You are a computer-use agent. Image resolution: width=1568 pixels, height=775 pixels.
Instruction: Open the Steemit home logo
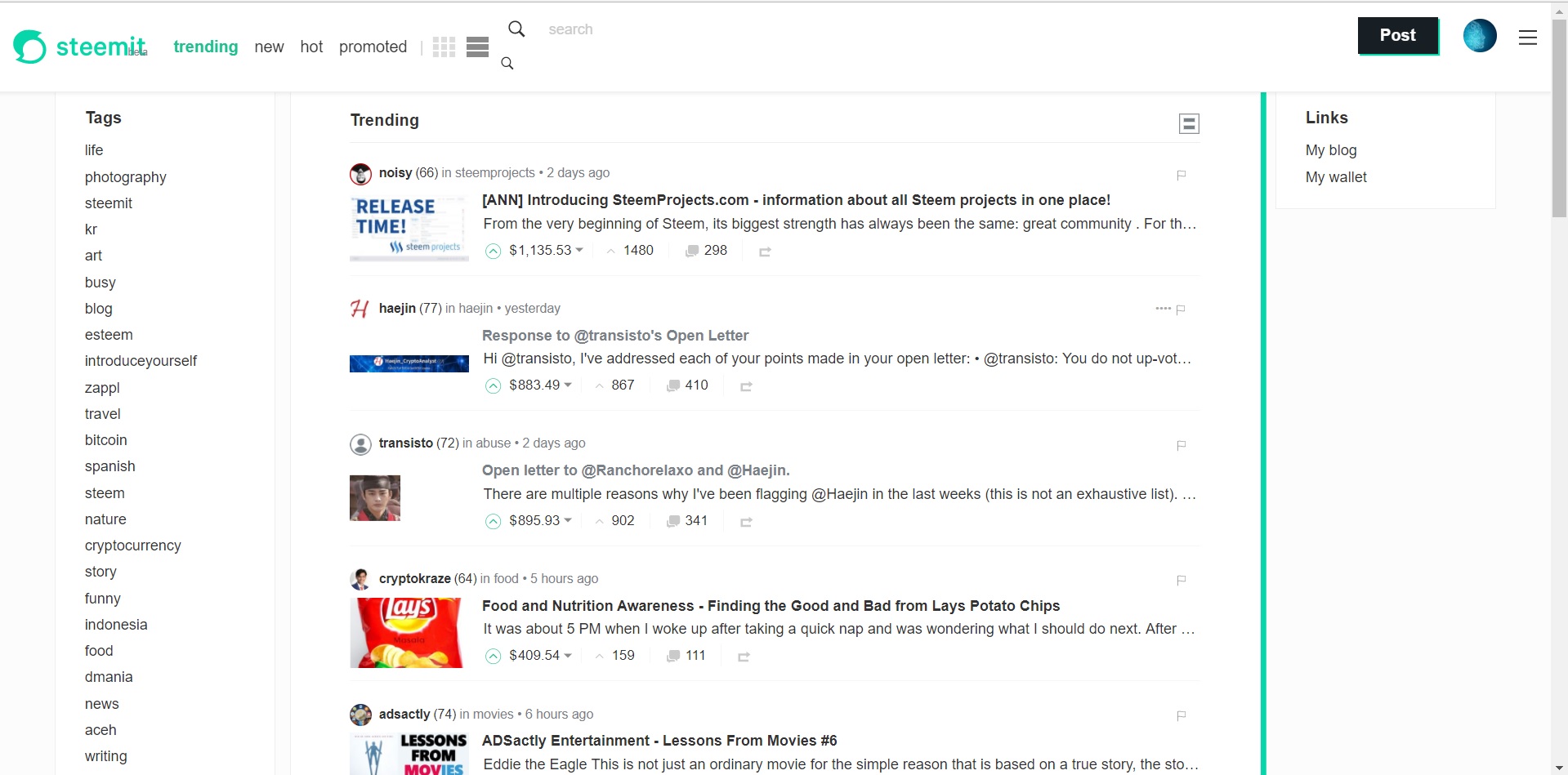coord(80,47)
